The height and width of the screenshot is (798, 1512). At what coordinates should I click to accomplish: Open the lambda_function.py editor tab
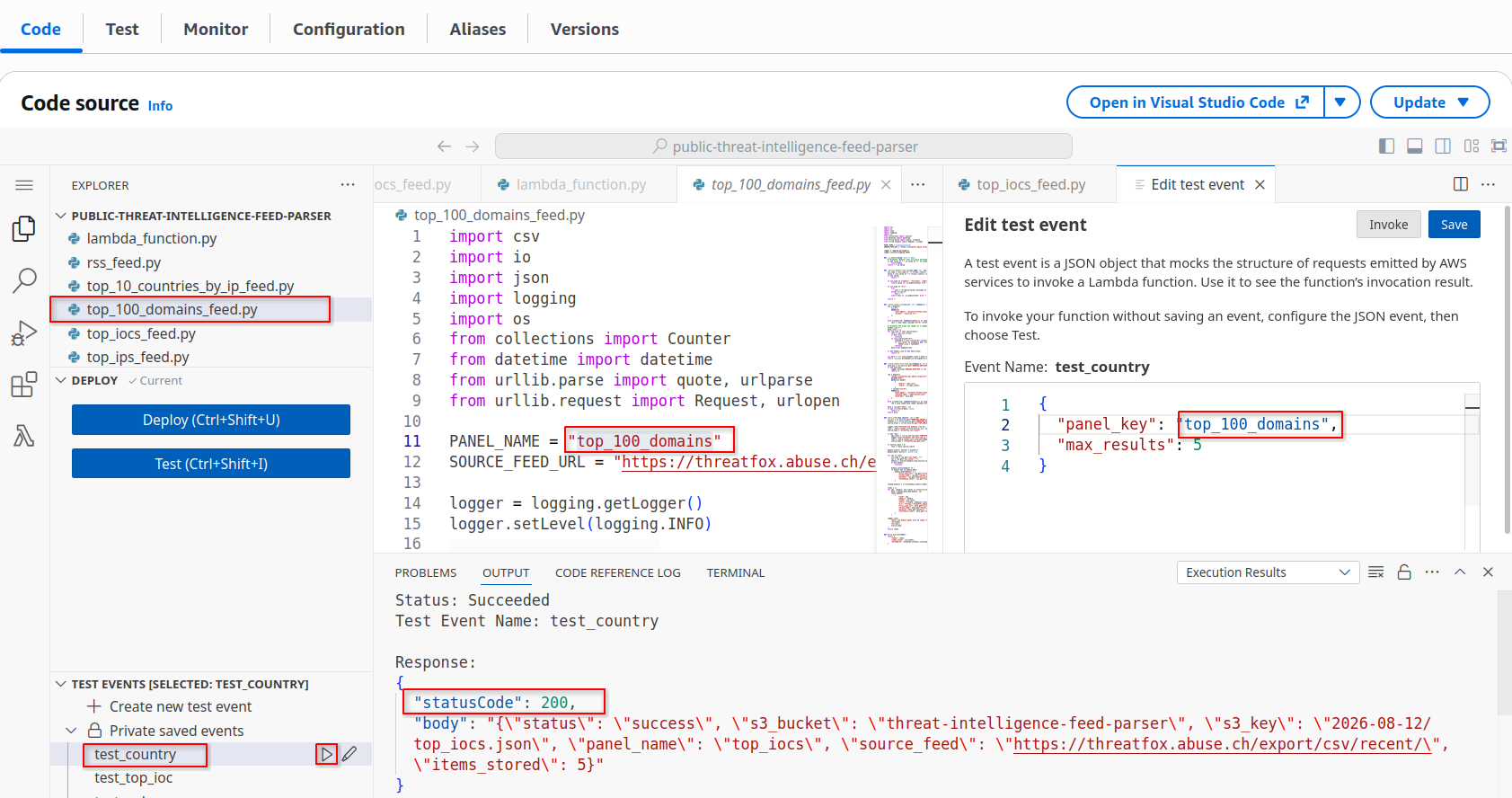[x=579, y=184]
